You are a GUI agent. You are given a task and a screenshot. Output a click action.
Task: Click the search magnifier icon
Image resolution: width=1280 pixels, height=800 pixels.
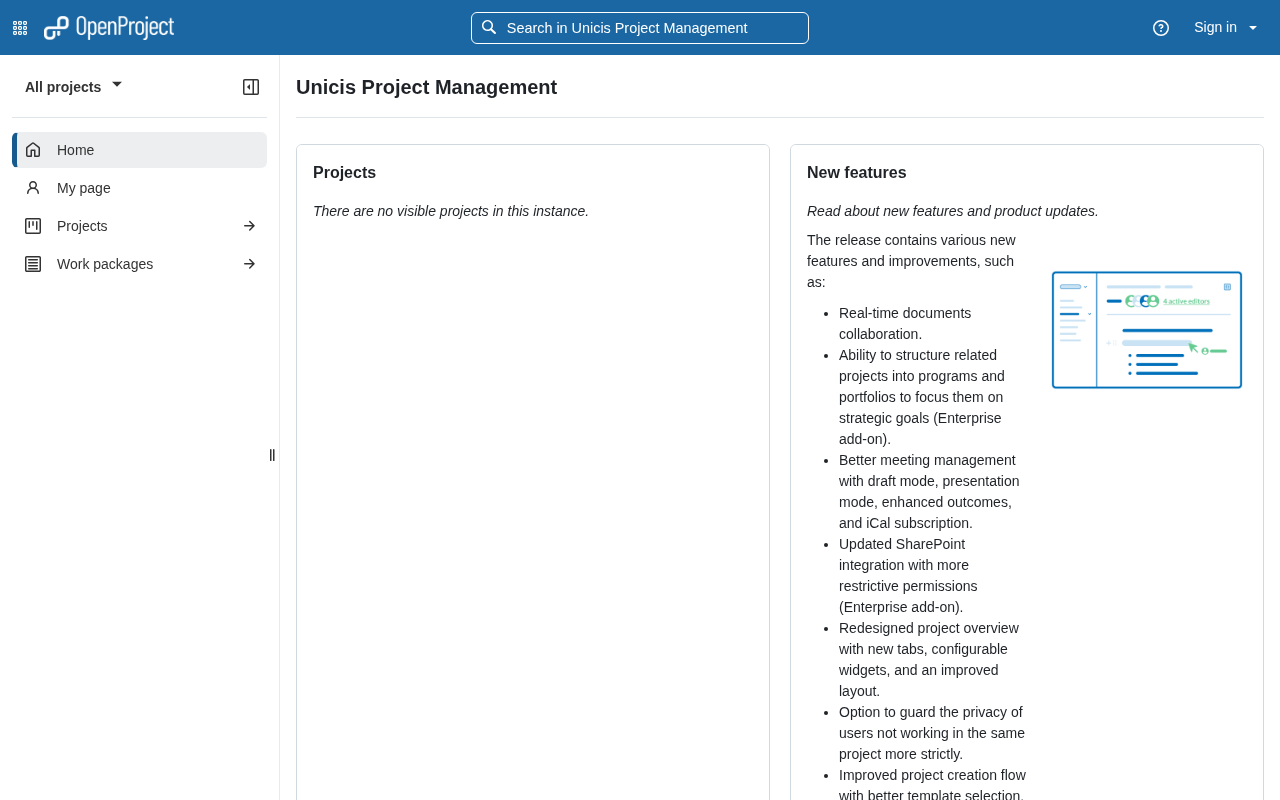489,28
